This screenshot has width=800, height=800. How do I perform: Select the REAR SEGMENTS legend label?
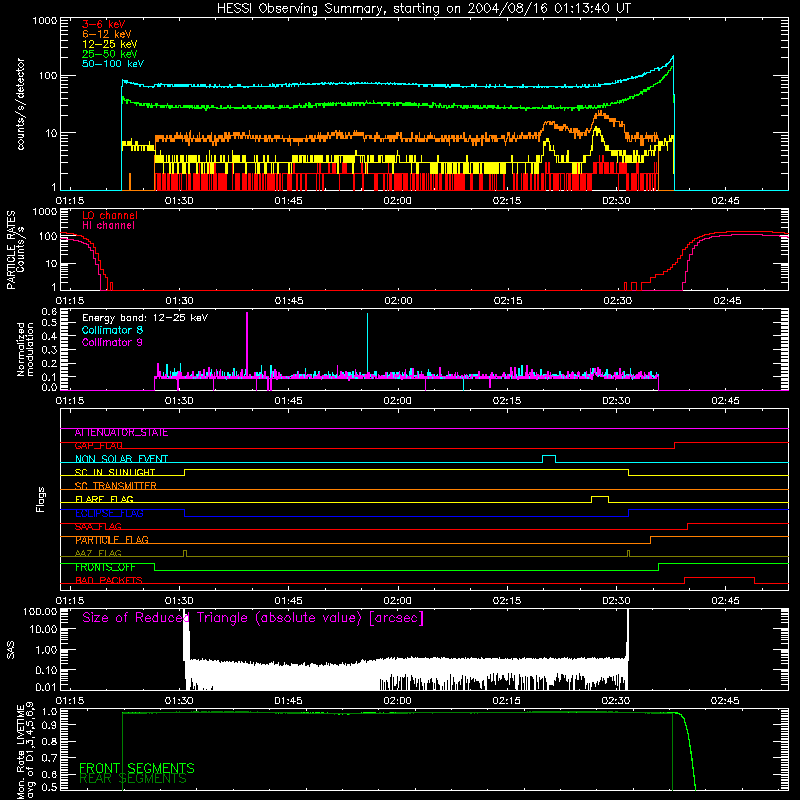(x=133, y=779)
